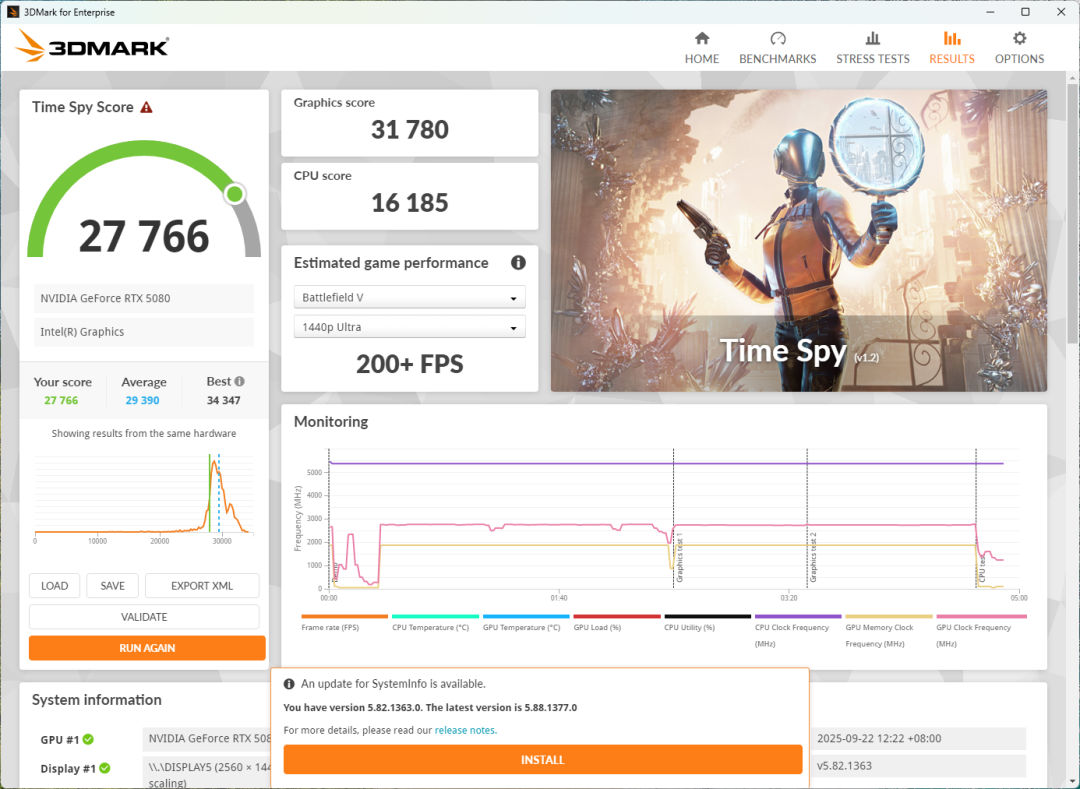Expand the Battlefield V game dropdown
The width and height of the screenshot is (1080, 789).
coord(410,297)
